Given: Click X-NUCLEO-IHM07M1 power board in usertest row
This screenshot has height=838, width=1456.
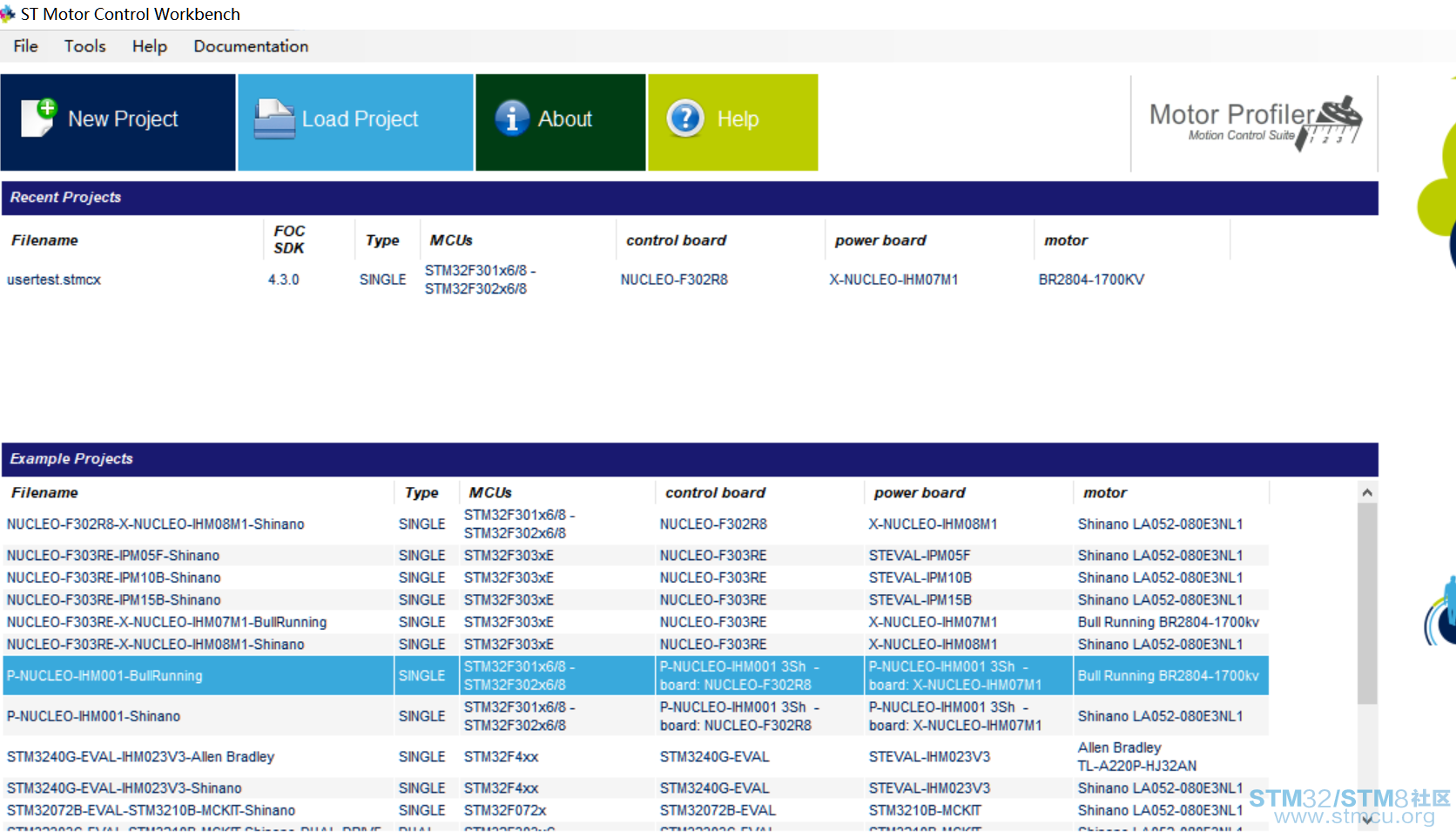Looking at the screenshot, I should coord(893,280).
